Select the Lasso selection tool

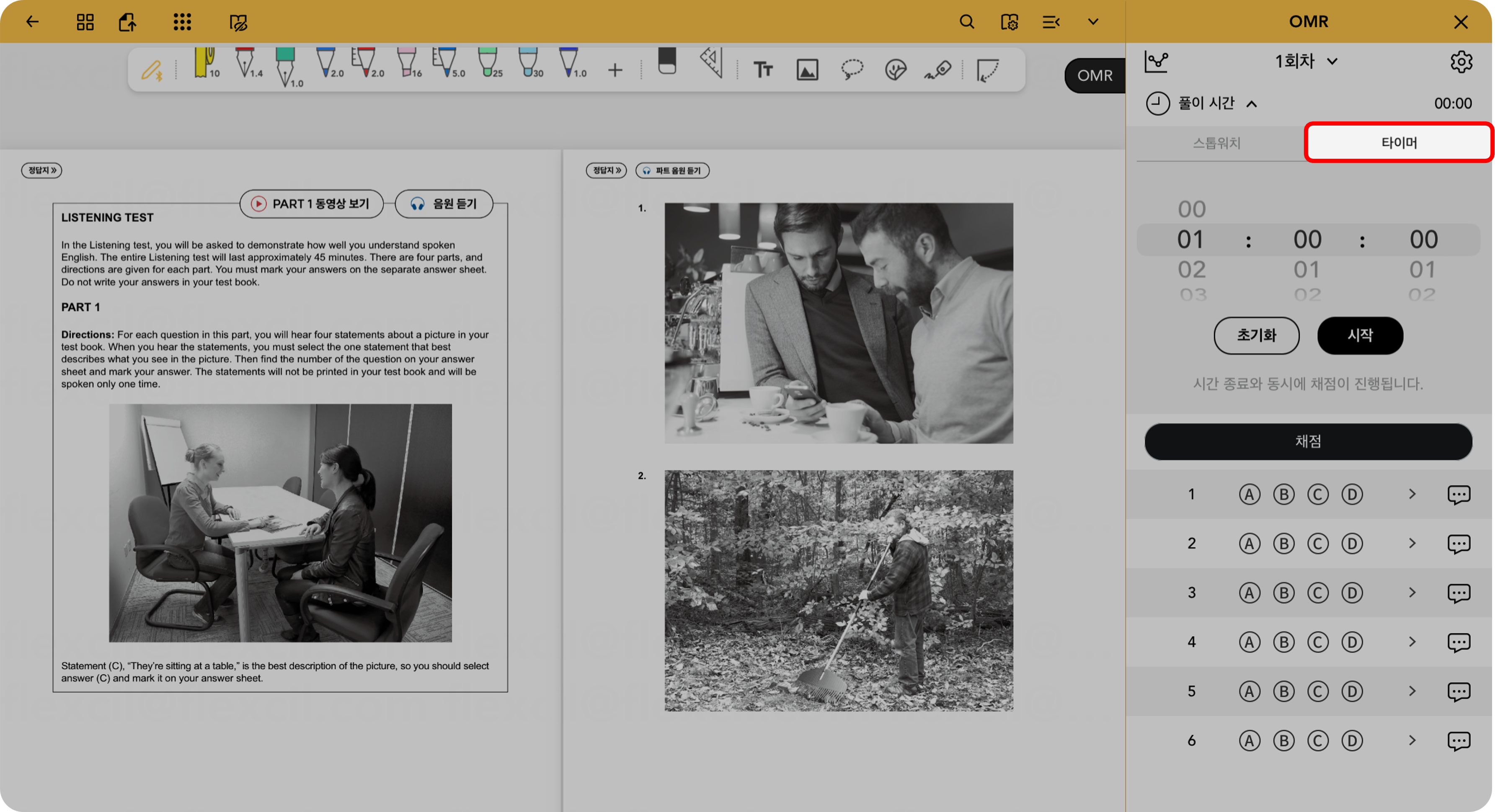[x=852, y=70]
